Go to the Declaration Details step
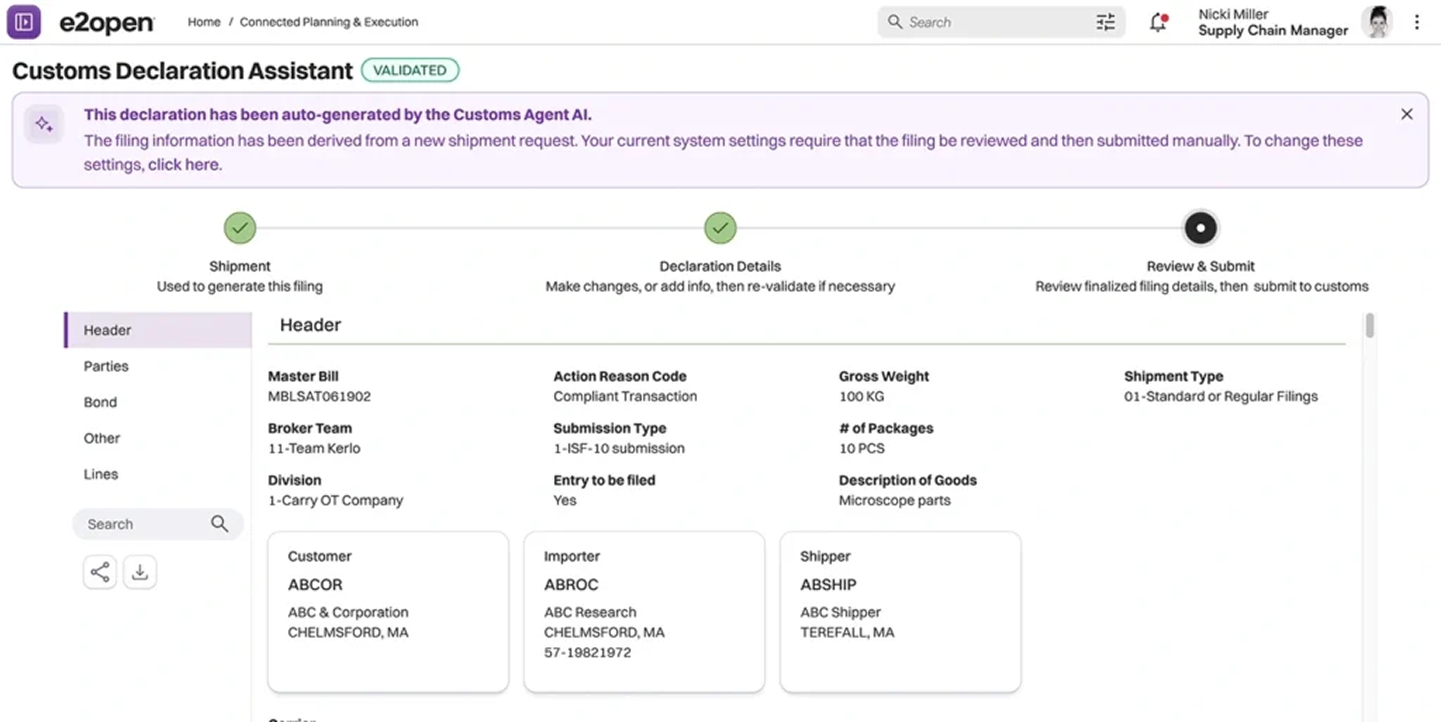 [x=720, y=228]
